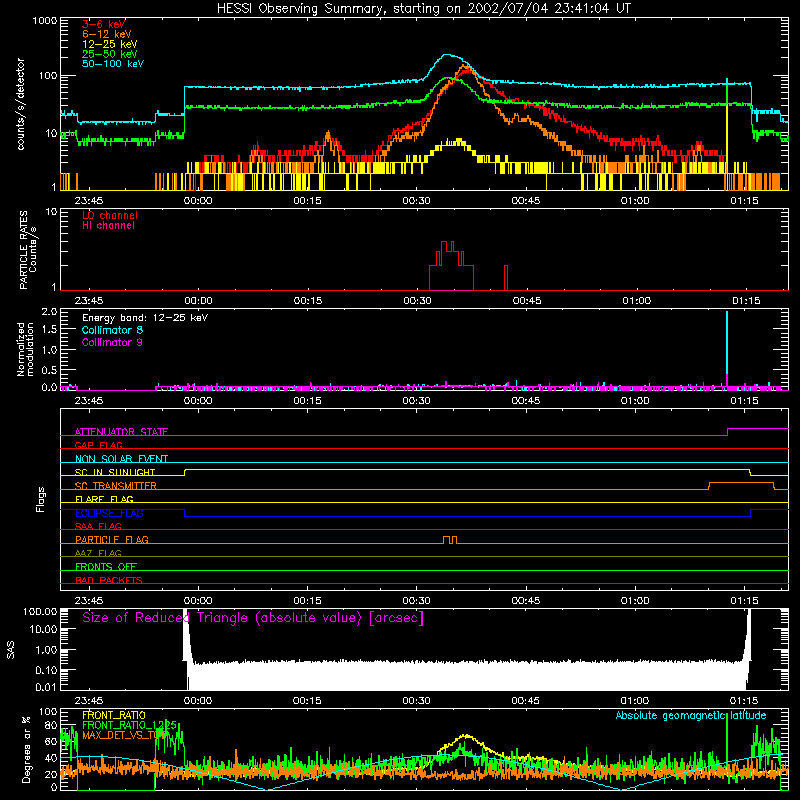Screen dimensions: 800x800
Task: Click the counts/s/detector axis label
Action: (x=21, y=104)
